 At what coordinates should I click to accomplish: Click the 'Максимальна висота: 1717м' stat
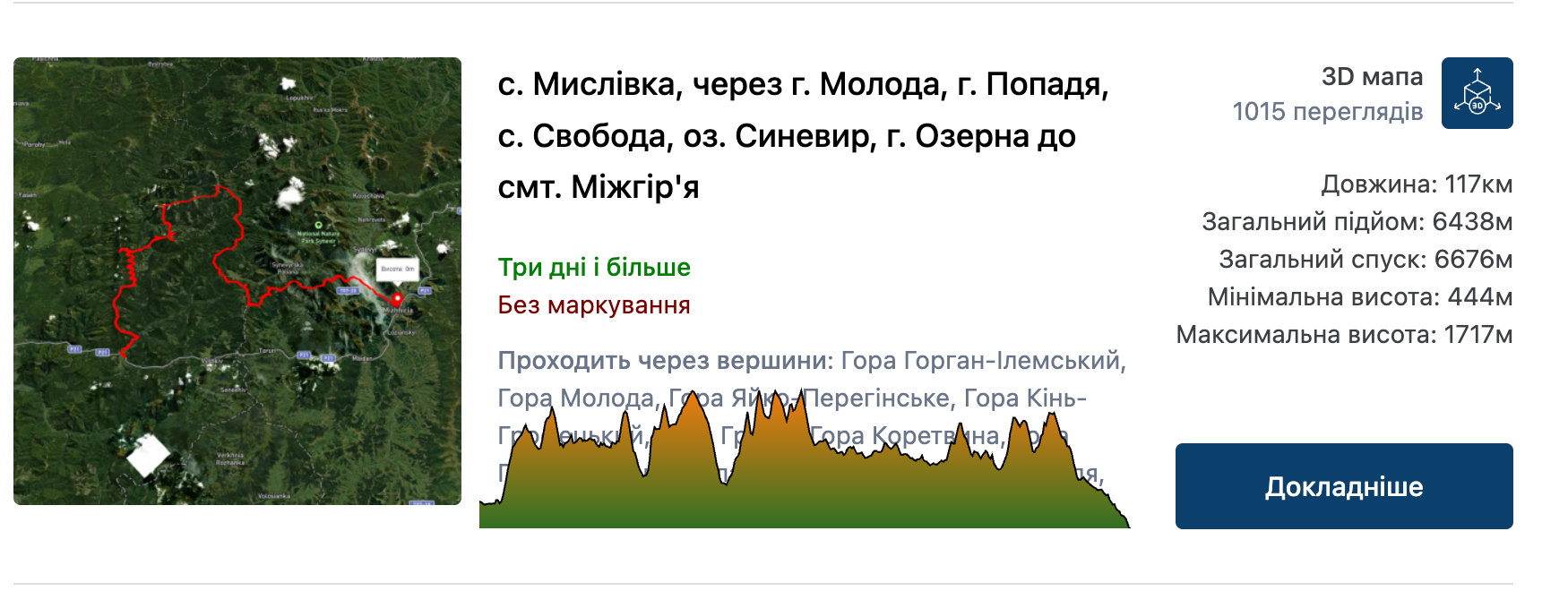[1344, 335]
